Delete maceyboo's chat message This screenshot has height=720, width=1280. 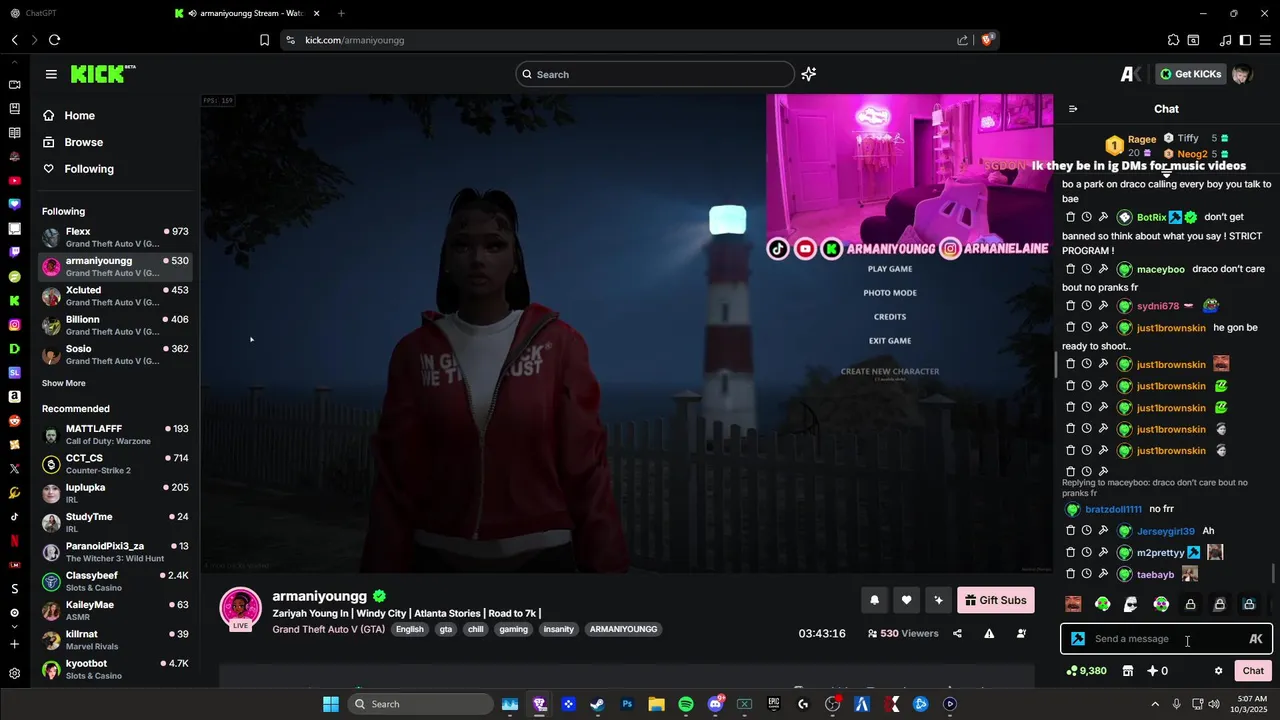tap(1070, 269)
